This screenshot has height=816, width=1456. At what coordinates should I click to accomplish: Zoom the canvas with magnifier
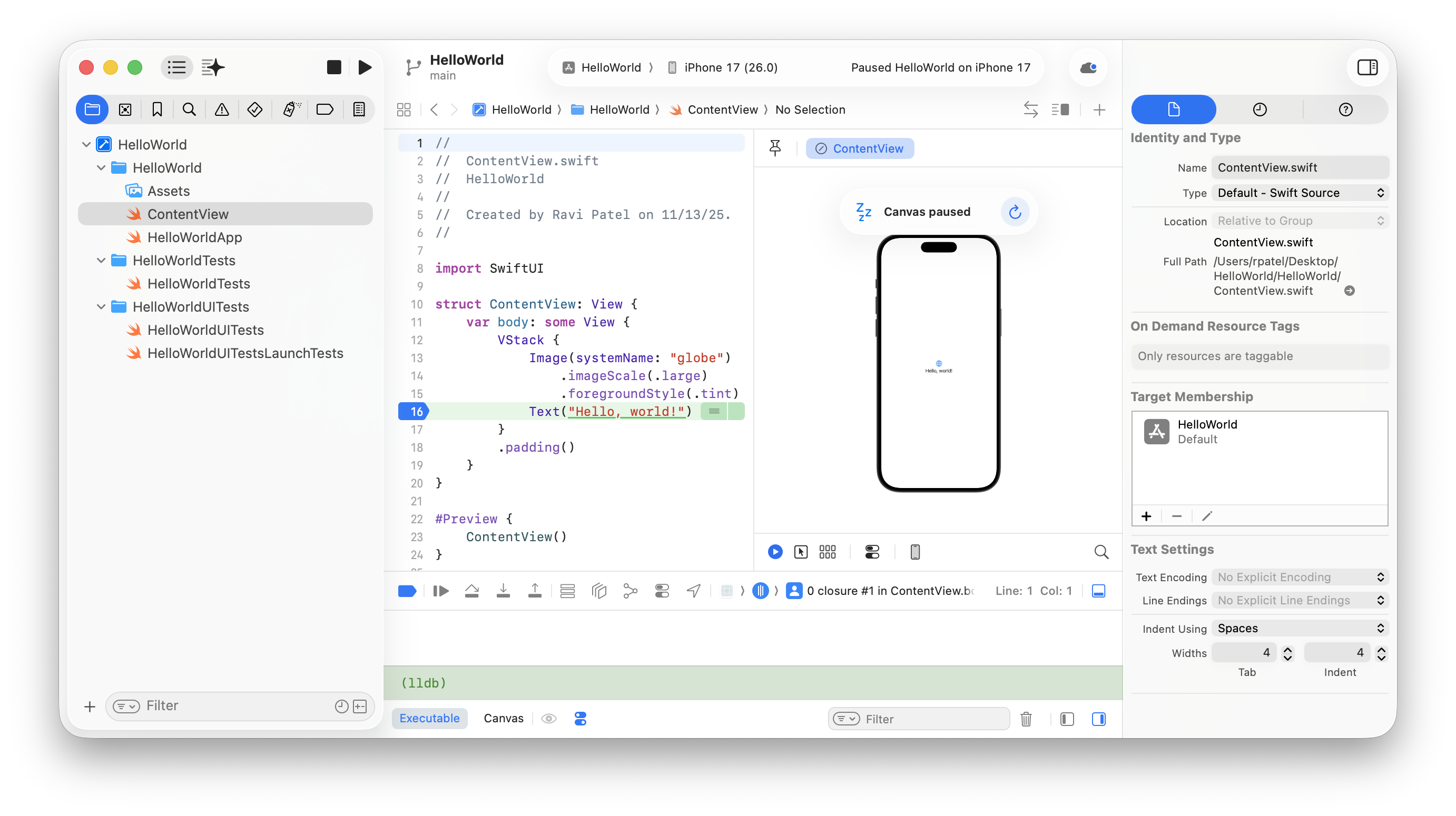1100,552
